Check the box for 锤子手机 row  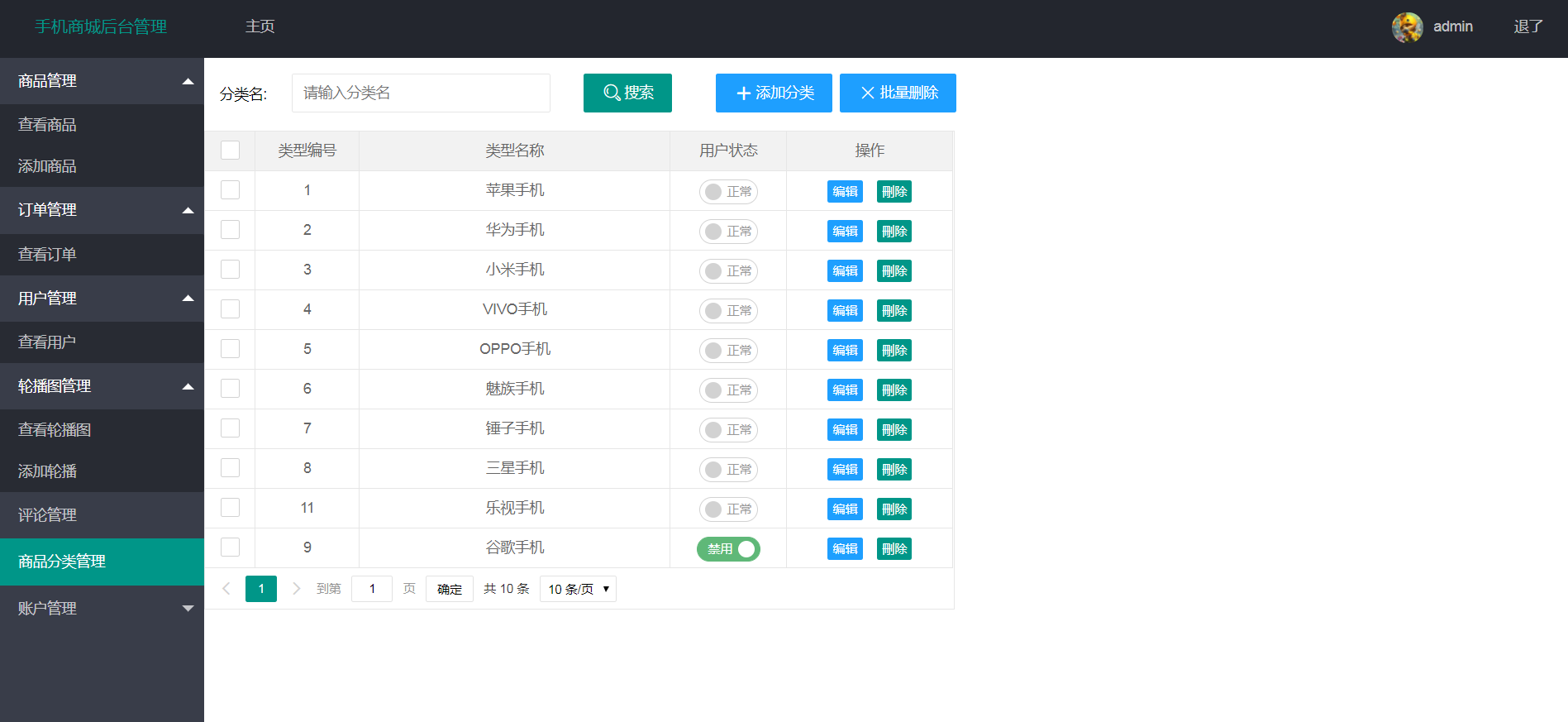click(231, 428)
